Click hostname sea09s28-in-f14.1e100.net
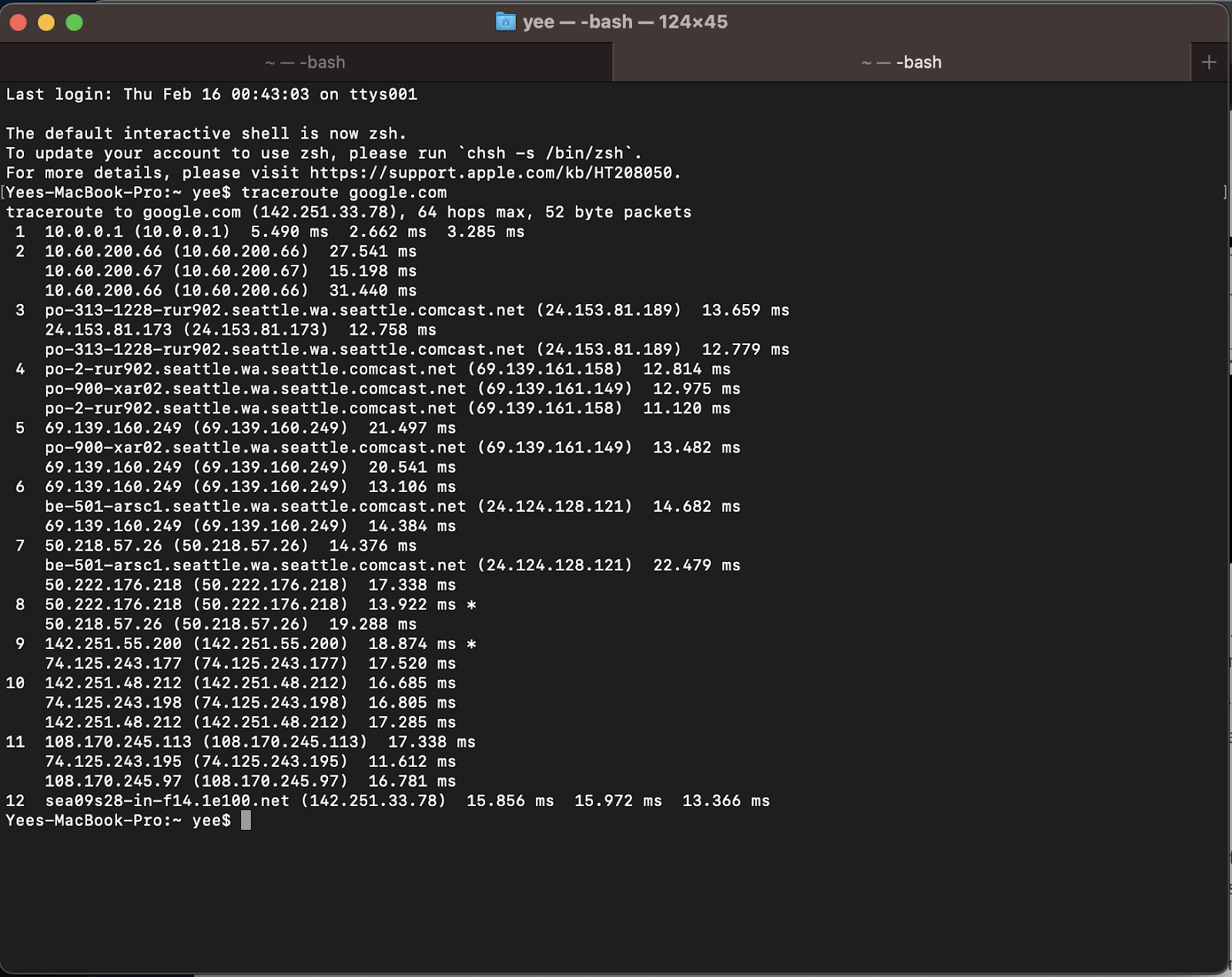Screen dimensions: 1232x977 click(x=167, y=801)
